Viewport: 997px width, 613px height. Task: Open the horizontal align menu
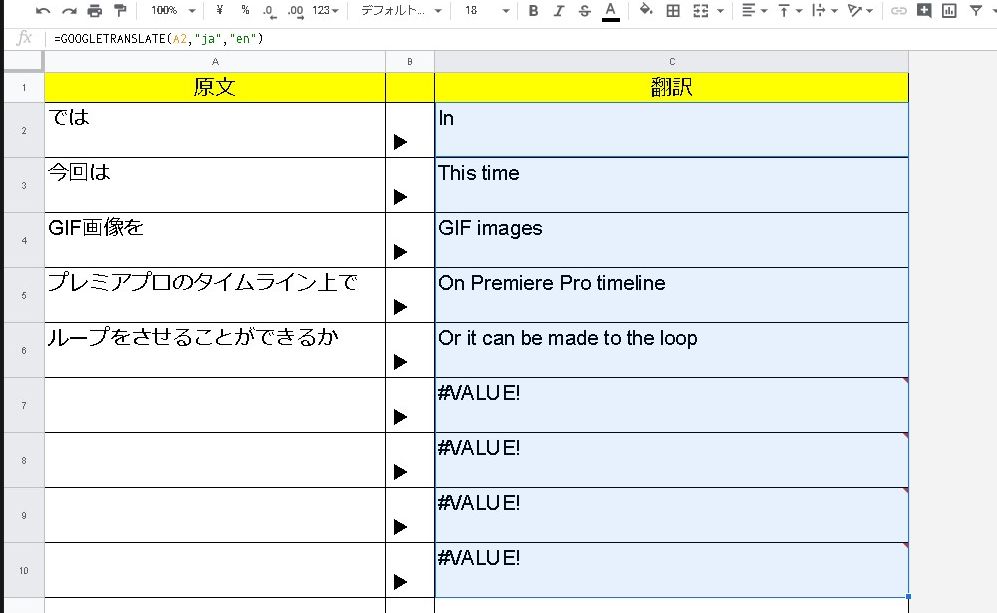coord(751,10)
